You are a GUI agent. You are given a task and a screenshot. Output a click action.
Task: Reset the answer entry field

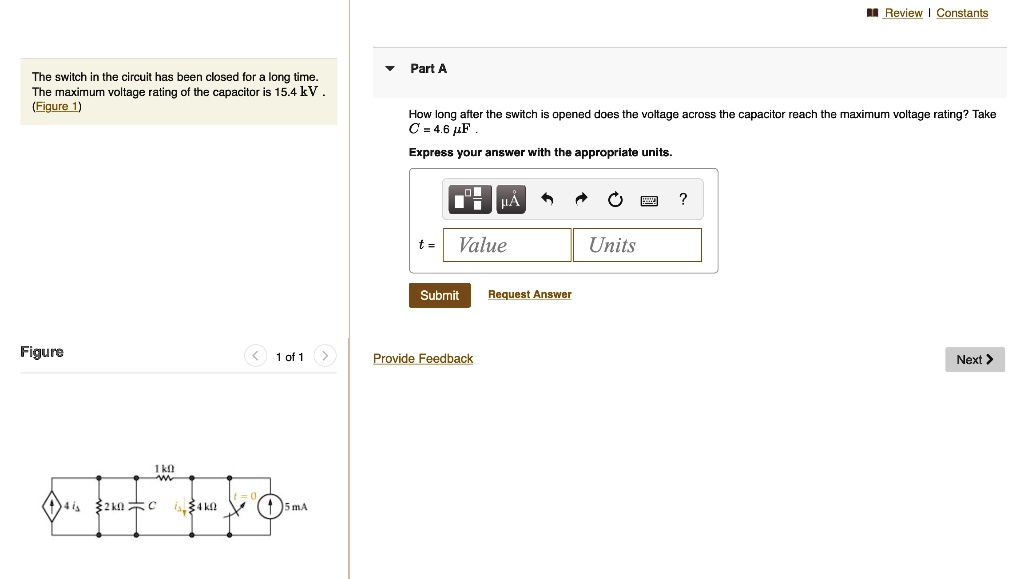614,199
